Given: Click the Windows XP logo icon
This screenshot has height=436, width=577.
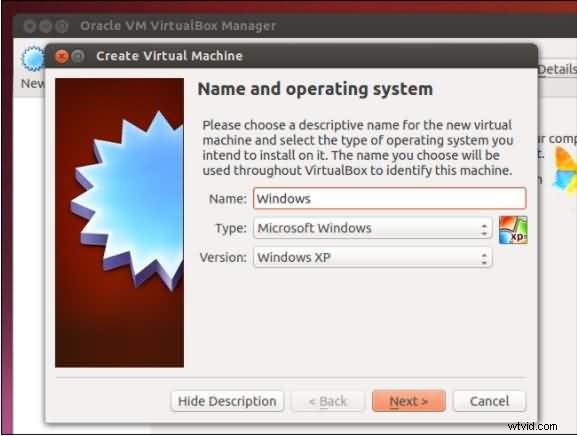Looking at the screenshot, I should coord(513,230).
